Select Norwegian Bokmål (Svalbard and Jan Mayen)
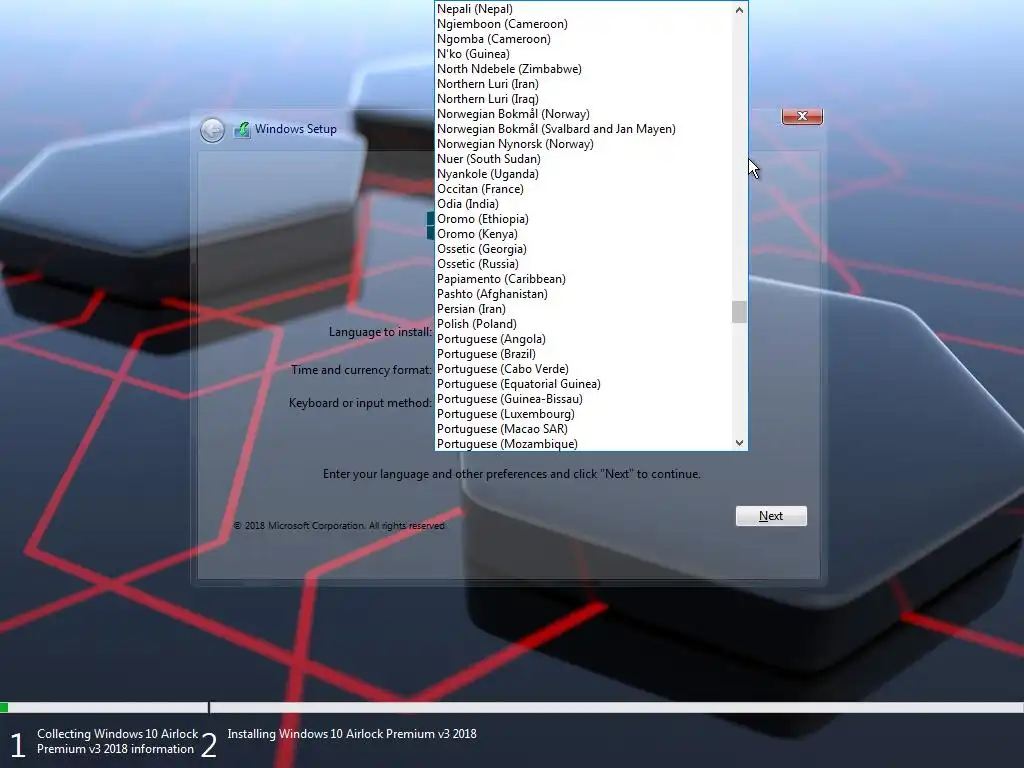Image resolution: width=1024 pixels, height=768 pixels. [x=584, y=129]
